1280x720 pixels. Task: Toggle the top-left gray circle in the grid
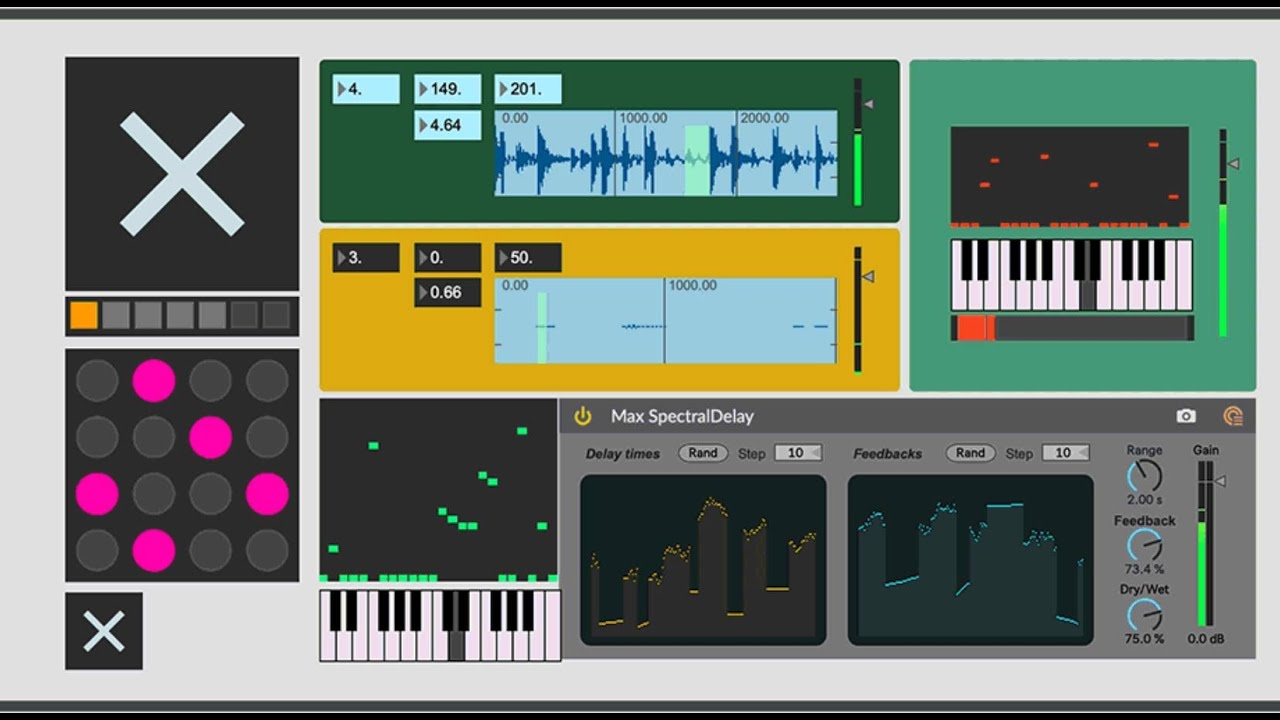point(97,381)
